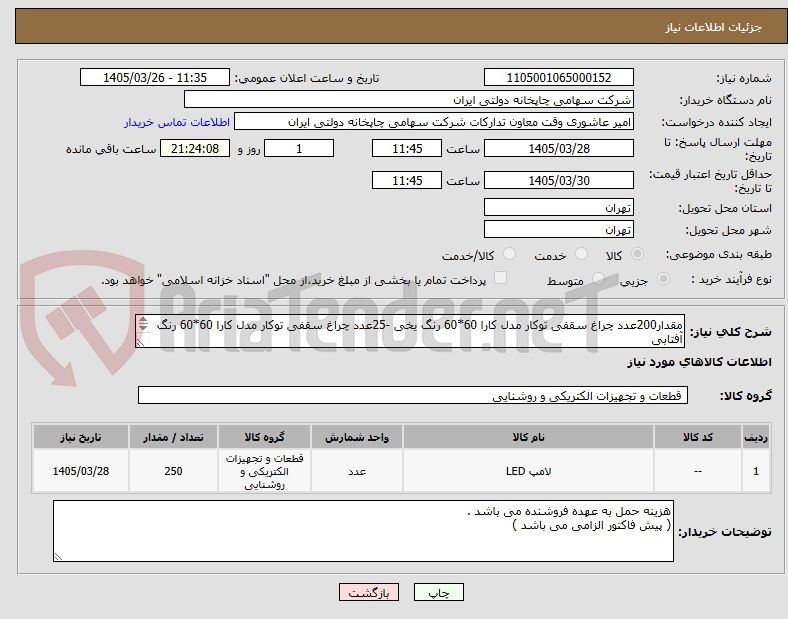Click the لامپ LED item cell

point(528,471)
